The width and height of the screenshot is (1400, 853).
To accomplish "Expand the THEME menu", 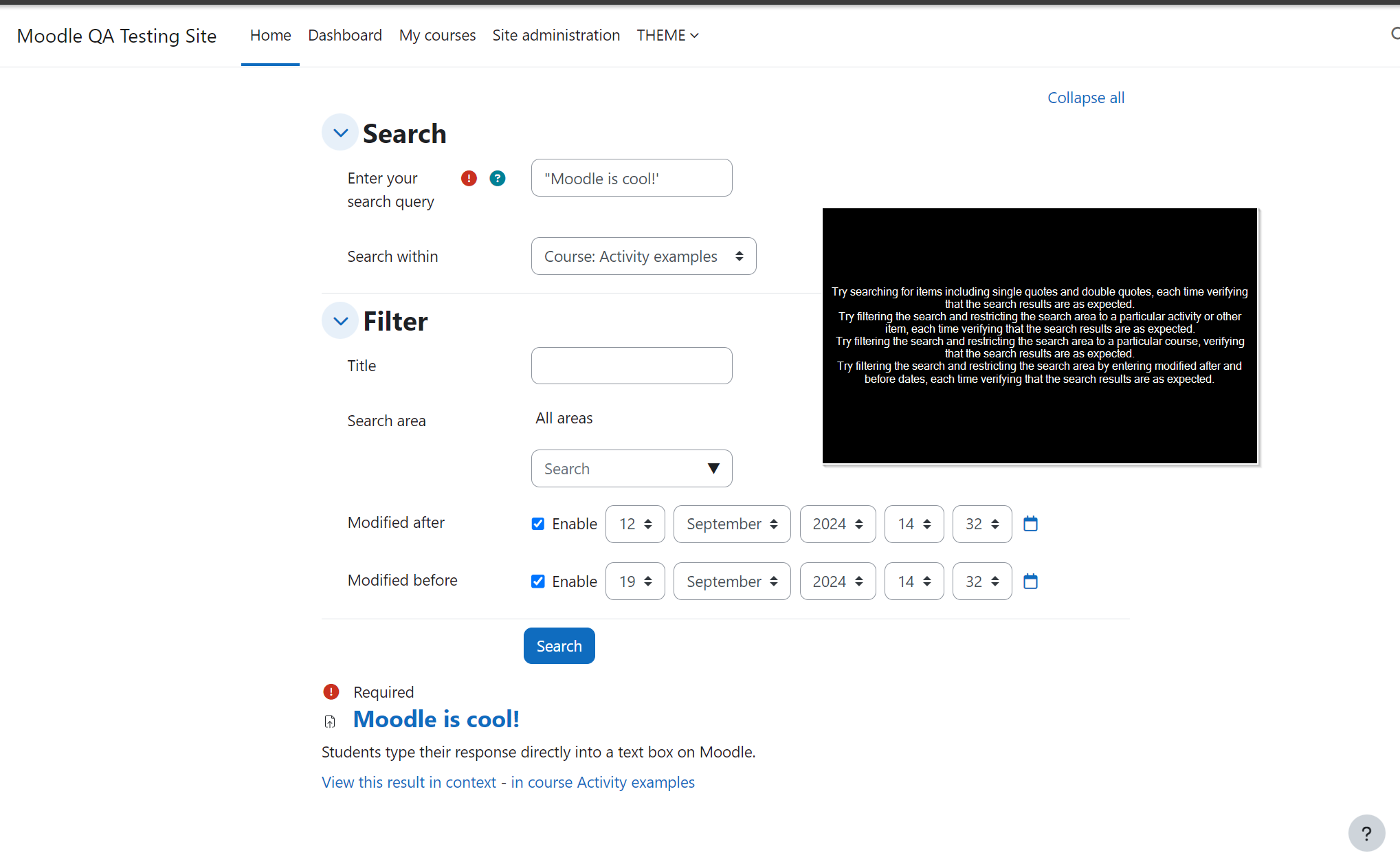I will [x=667, y=35].
